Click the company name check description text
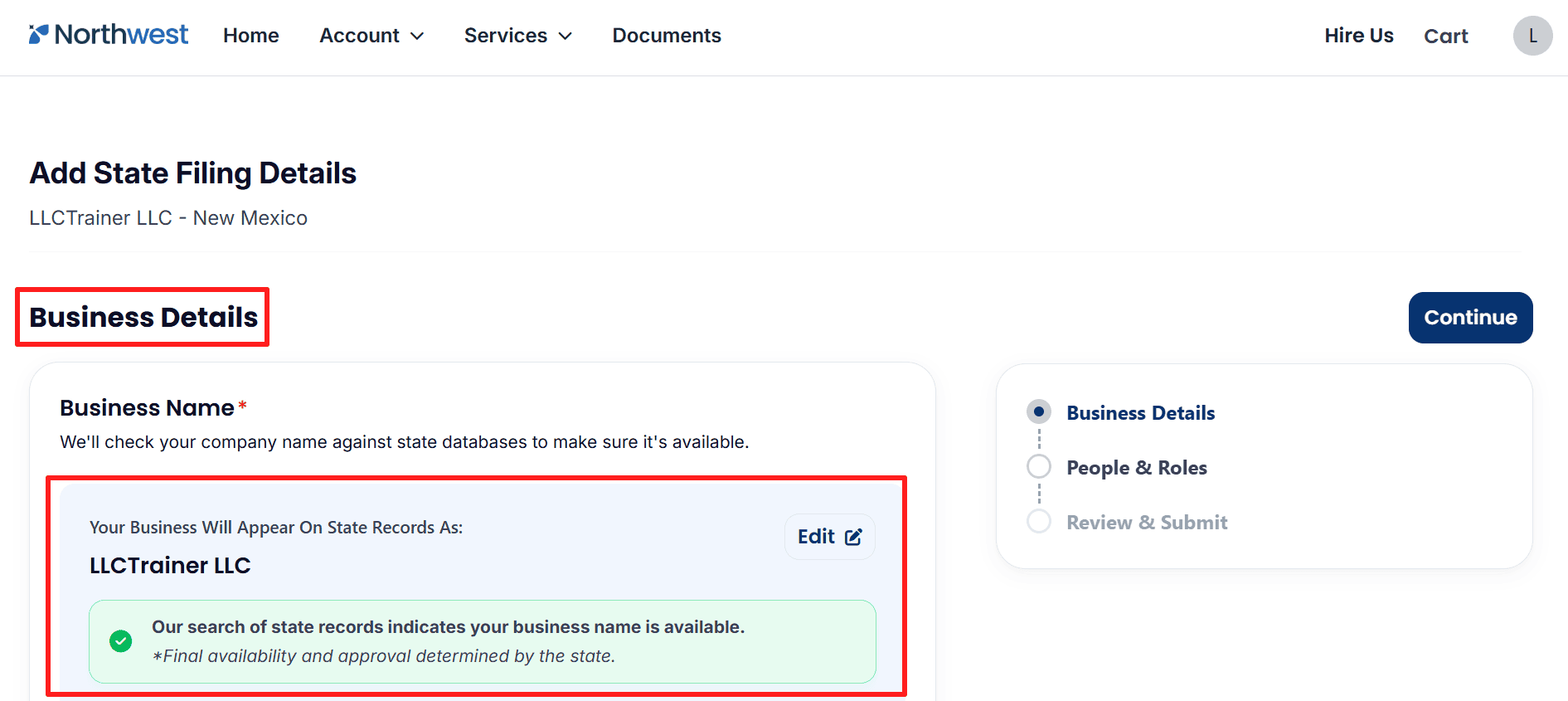The image size is (1568, 701). pyautogui.click(x=404, y=442)
